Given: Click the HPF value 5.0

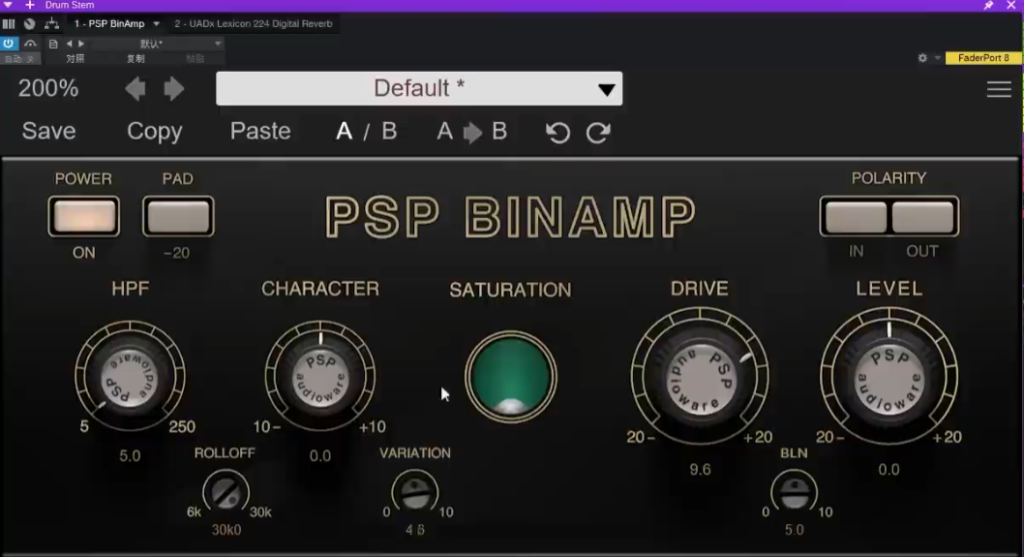Looking at the screenshot, I should tap(129, 456).
